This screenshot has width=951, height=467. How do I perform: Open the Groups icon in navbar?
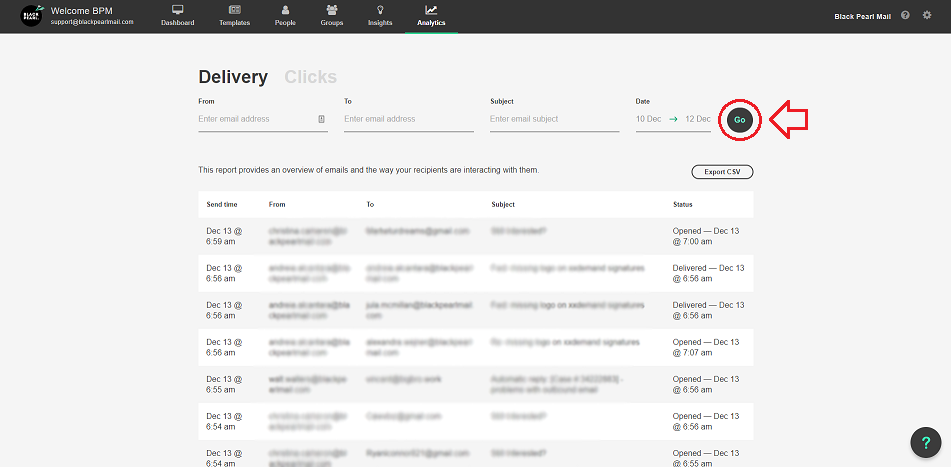(331, 10)
